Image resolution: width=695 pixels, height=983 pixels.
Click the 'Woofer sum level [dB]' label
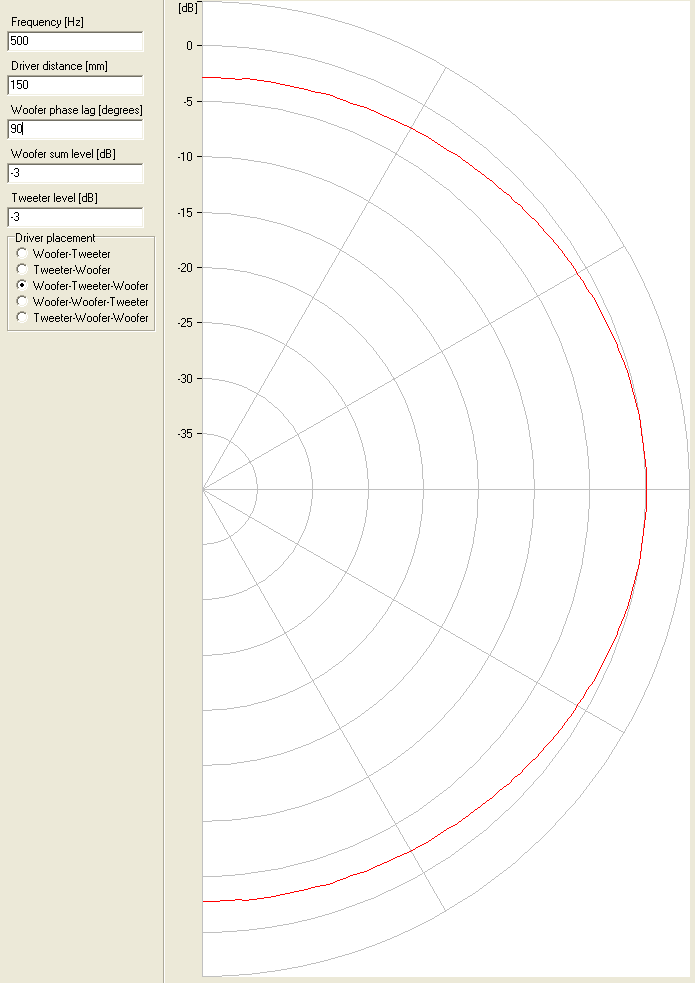tap(63, 154)
